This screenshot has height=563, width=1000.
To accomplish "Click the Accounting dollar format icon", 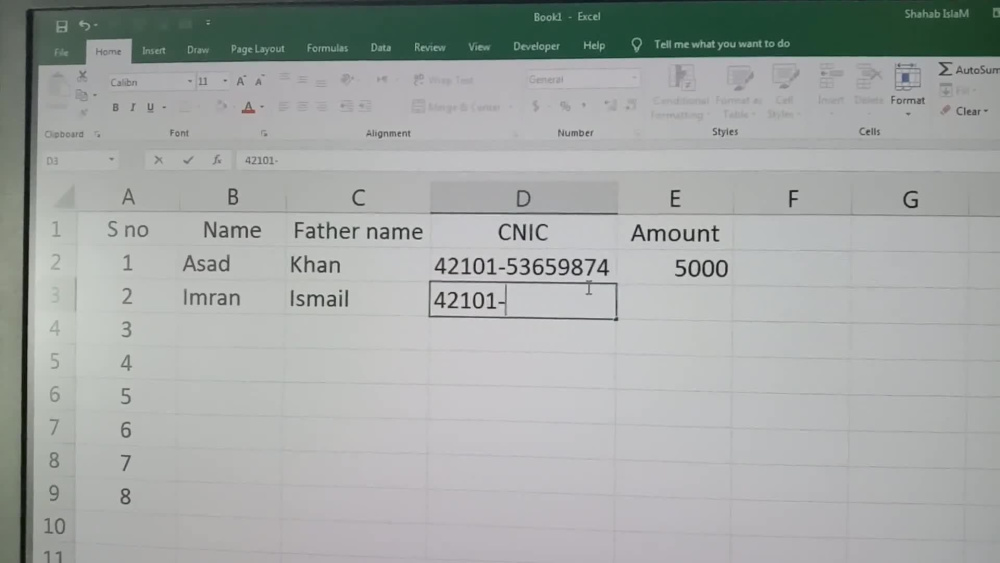I will coord(536,106).
